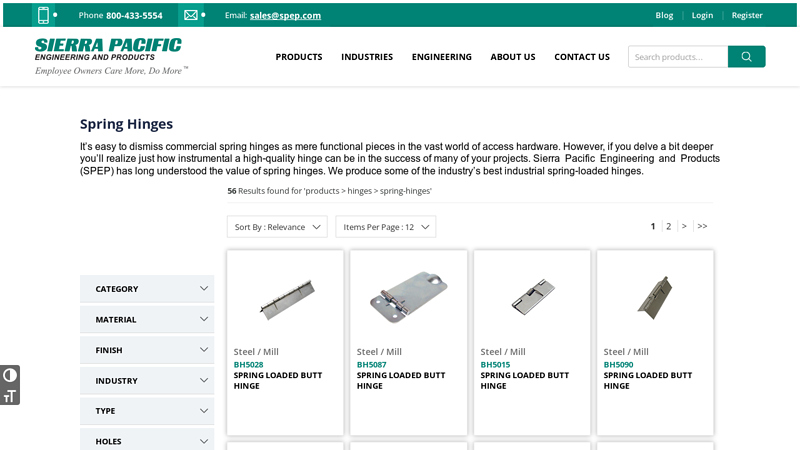The width and height of the screenshot is (800, 450).
Task: Click in the Search products field
Action: (x=678, y=57)
